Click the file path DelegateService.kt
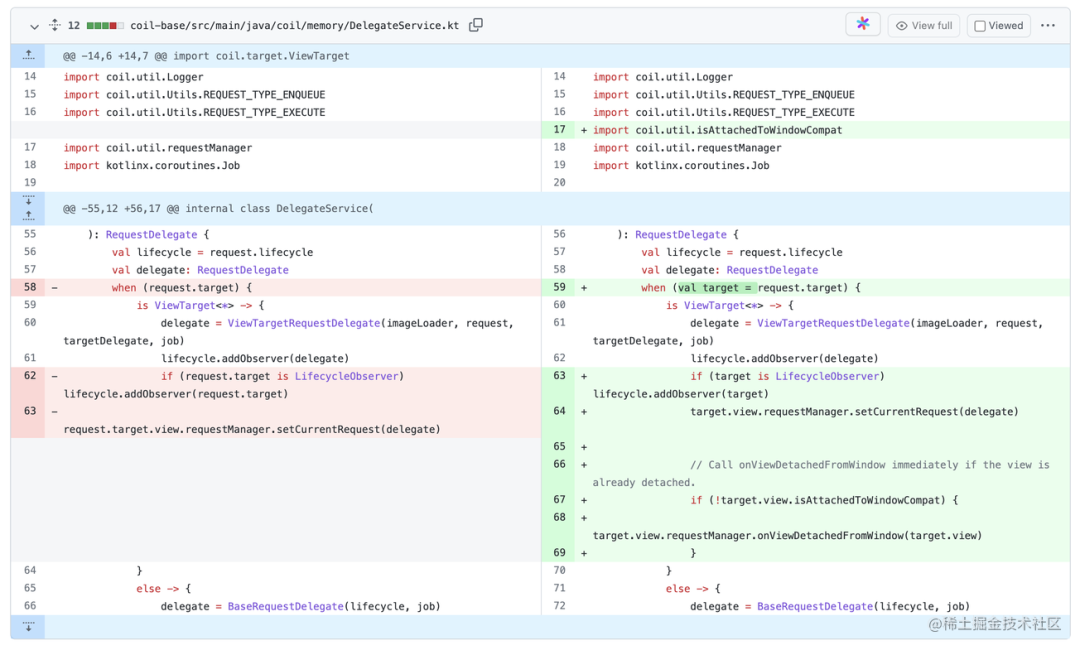Viewport: 1080px width, 650px height. click(x=294, y=25)
